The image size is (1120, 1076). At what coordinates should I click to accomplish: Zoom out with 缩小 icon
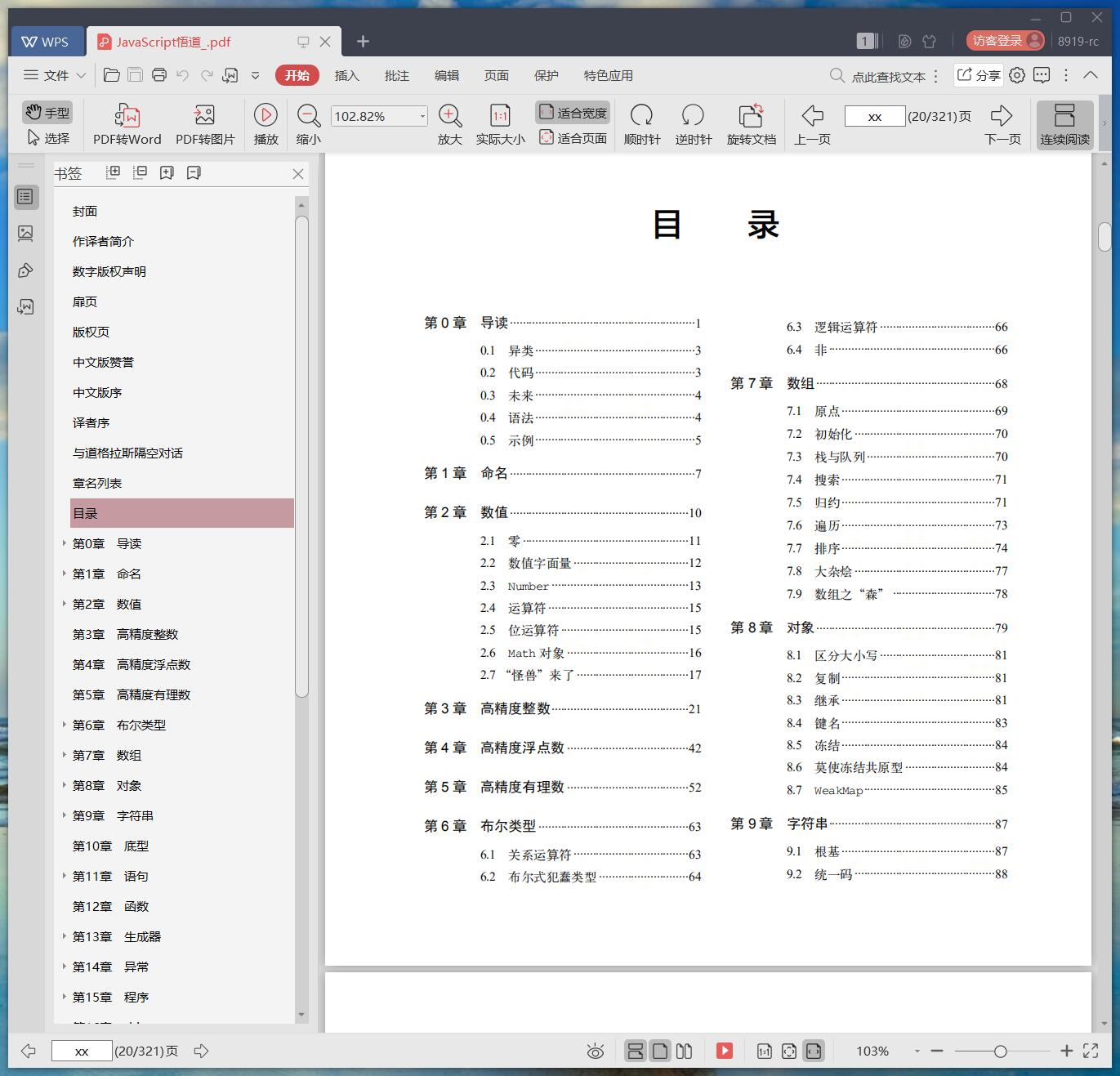pyautogui.click(x=308, y=124)
